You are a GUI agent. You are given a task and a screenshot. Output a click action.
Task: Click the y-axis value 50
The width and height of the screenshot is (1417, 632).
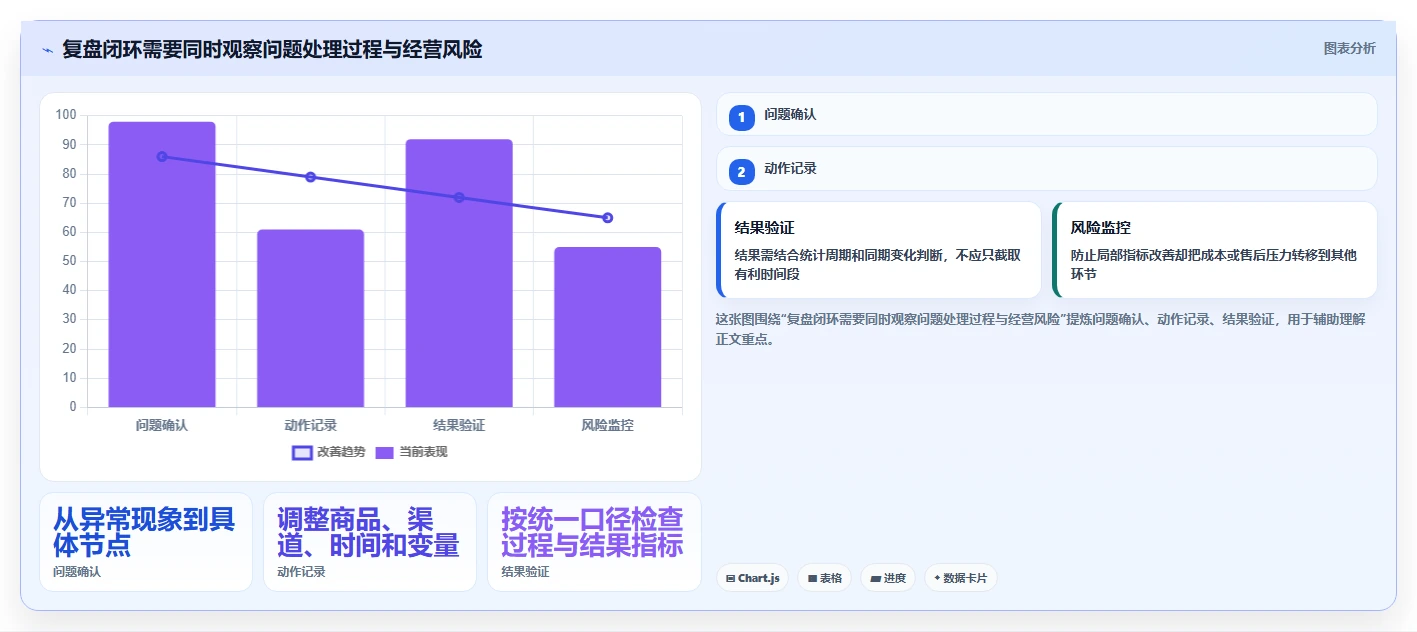click(69, 261)
